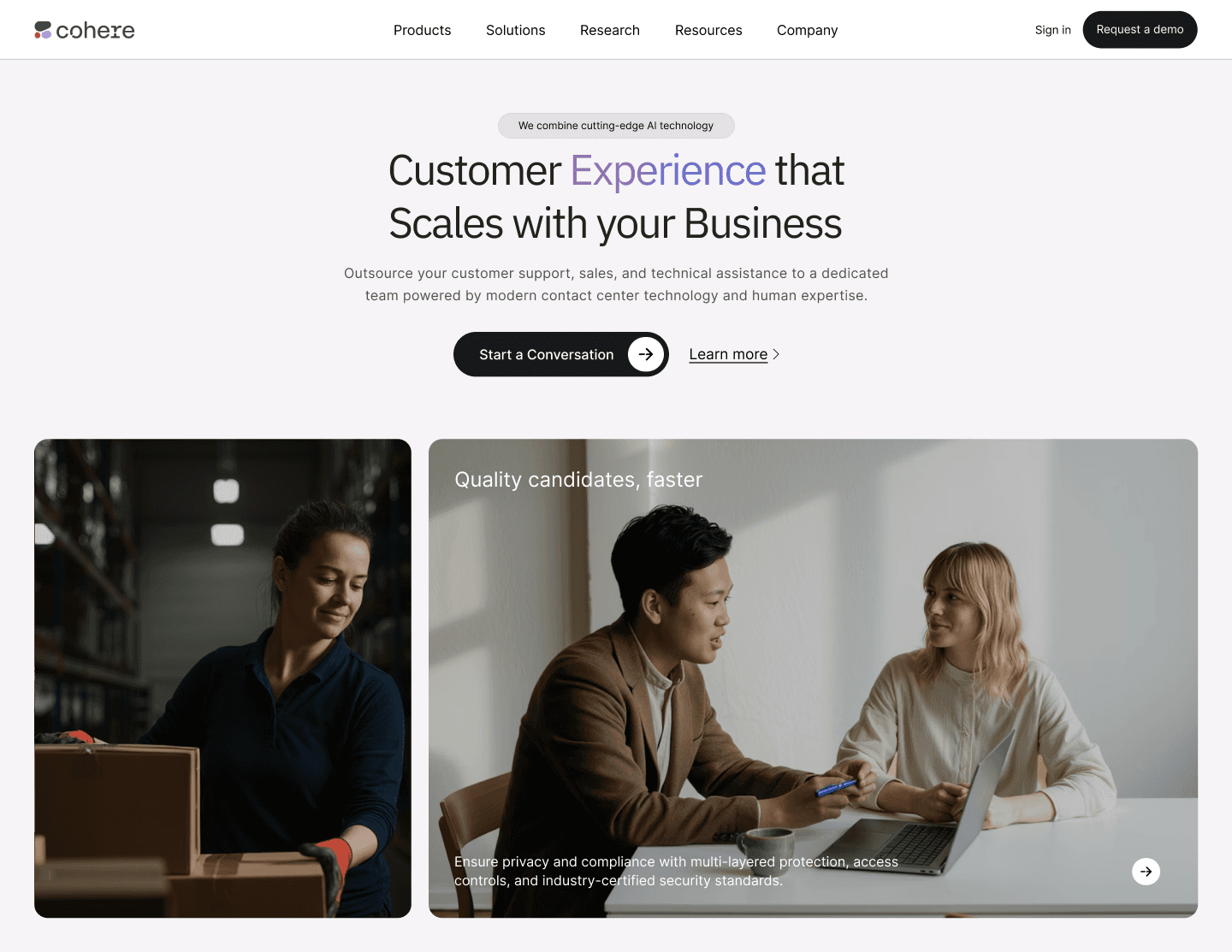
Task: Click the Ensure privacy and compliance description
Action: [x=676, y=871]
